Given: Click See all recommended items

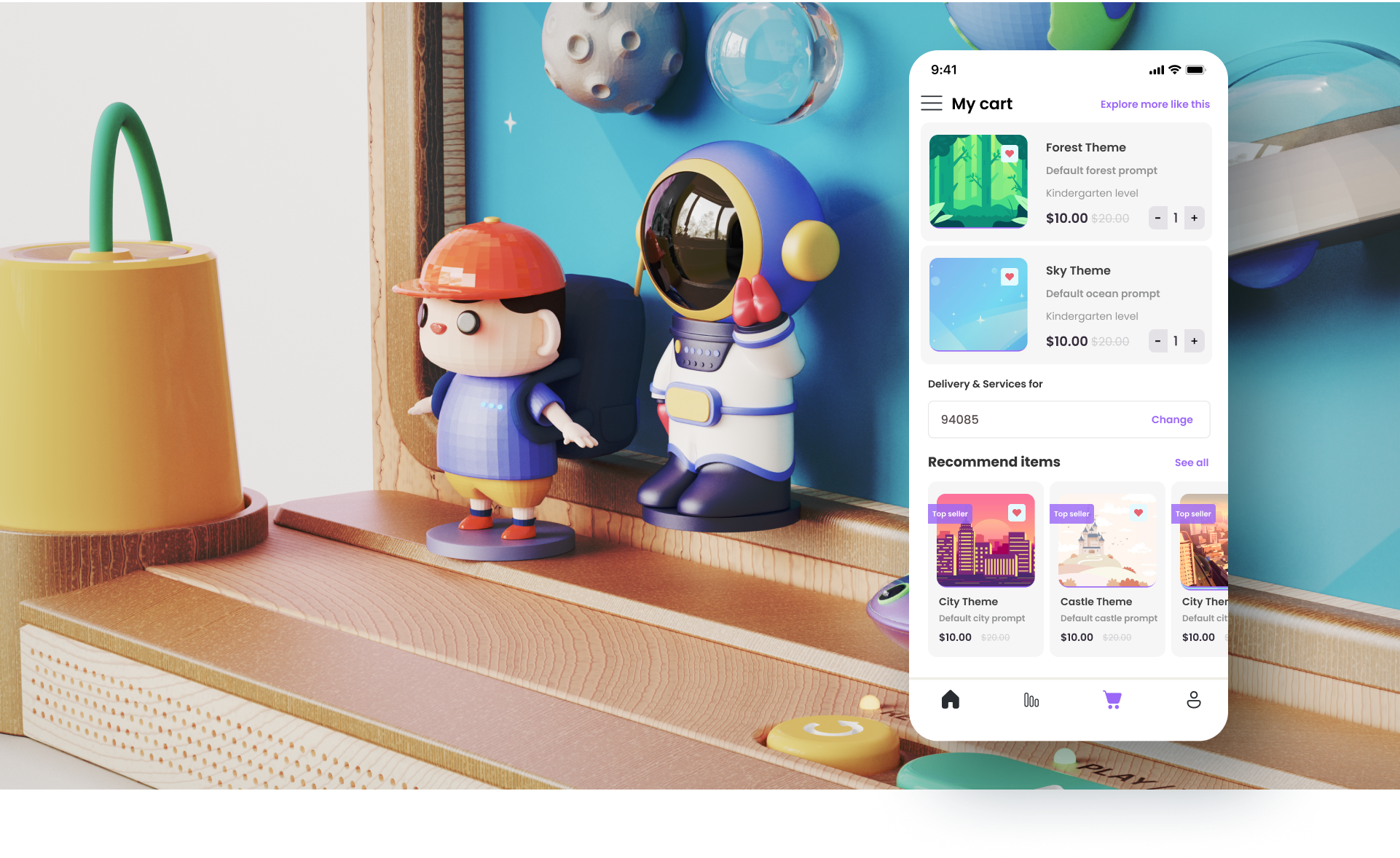Looking at the screenshot, I should [1191, 463].
